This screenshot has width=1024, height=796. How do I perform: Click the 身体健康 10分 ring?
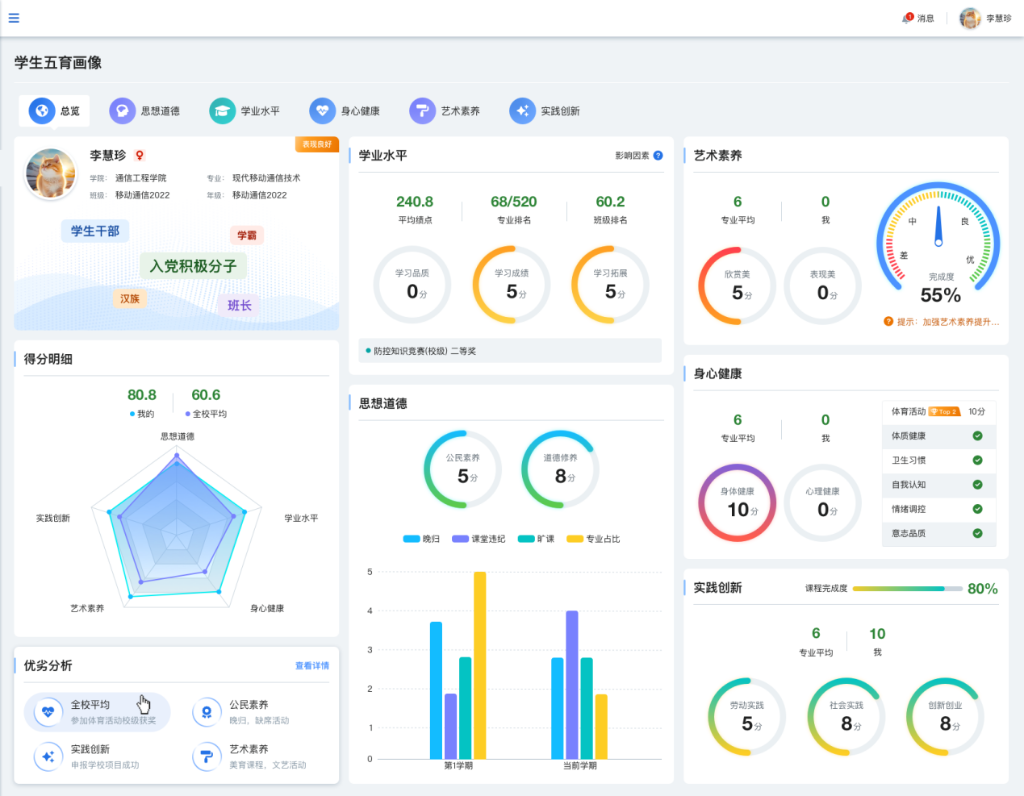pos(737,503)
